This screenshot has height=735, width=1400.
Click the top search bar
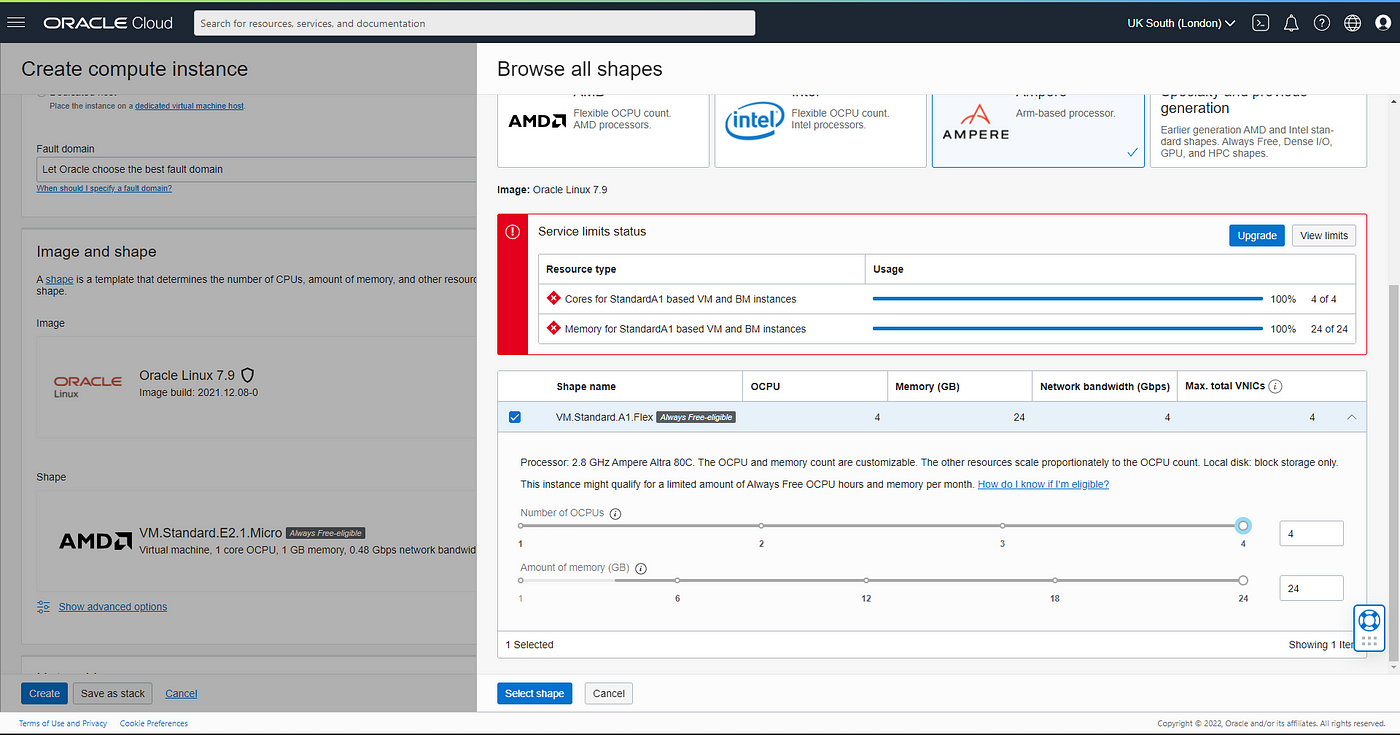pos(473,23)
